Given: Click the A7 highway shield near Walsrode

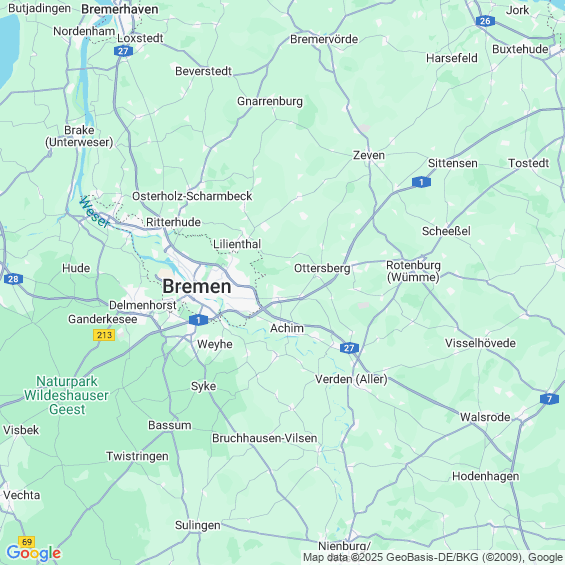Looking at the screenshot, I should [549, 399].
